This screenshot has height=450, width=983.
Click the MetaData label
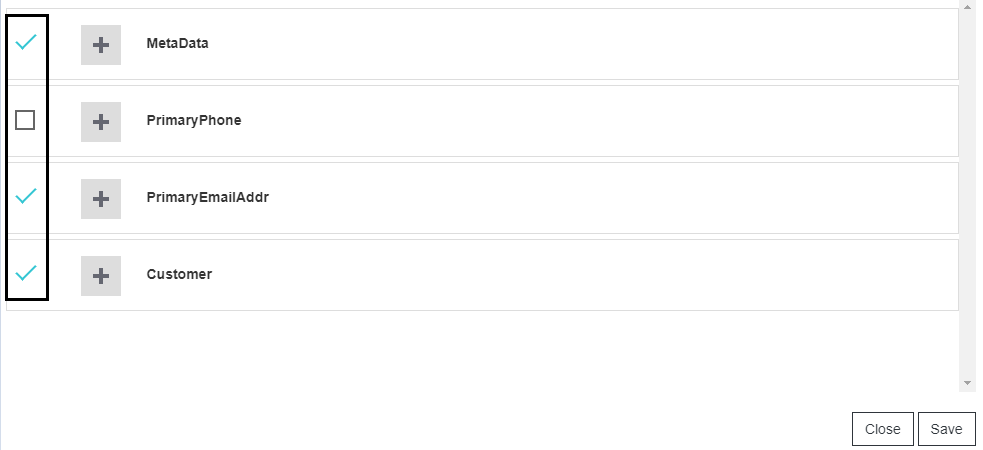pyautogui.click(x=177, y=44)
